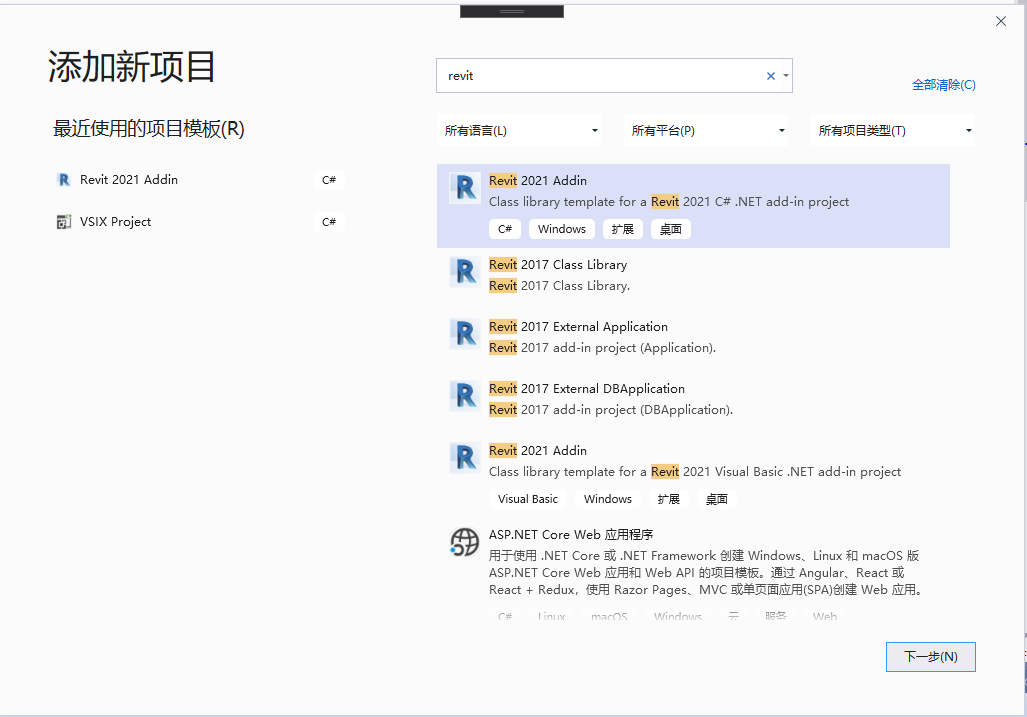Click the C# tag under Revit 2021 Addin
The width and height of the screenshot is (1027, 717).
(505, 229)
